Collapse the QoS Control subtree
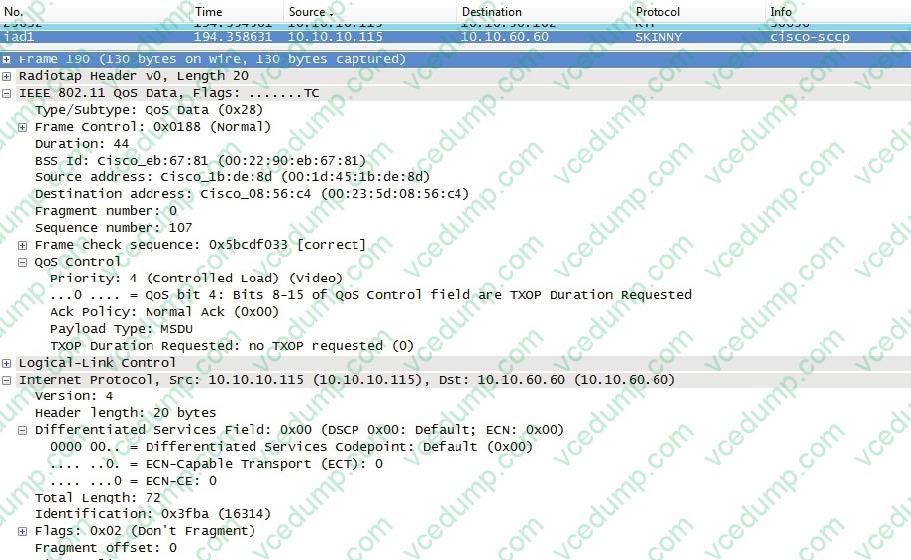911x560 pixels. tap(23, 262)
